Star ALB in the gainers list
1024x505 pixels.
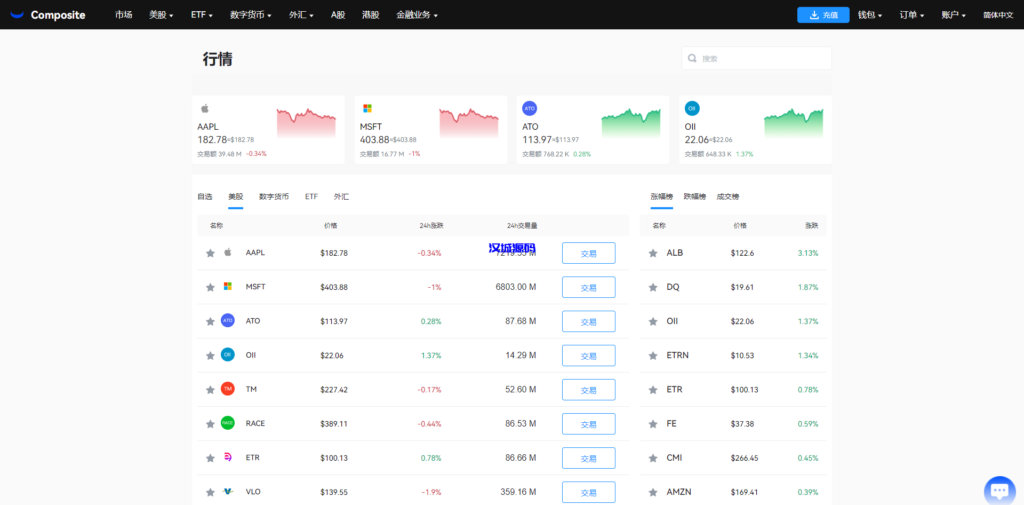point(652,253)
